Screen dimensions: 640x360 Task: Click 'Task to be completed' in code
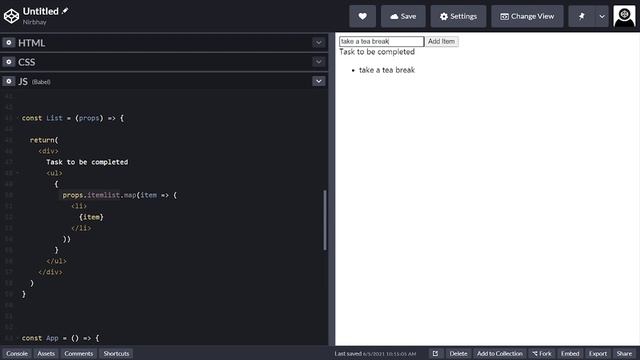pos(87,162)
